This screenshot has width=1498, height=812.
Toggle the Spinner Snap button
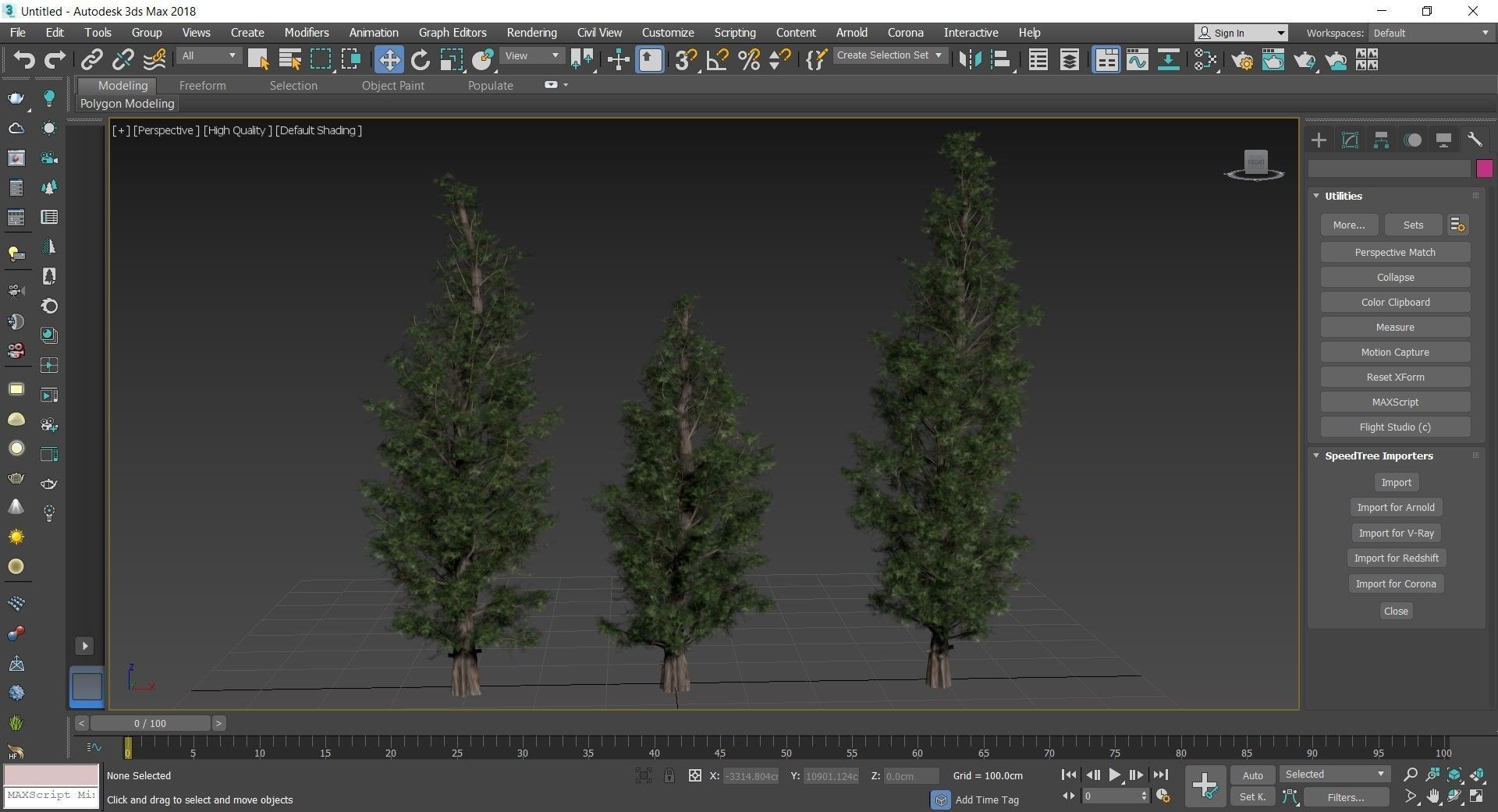[x=779, y=59]
